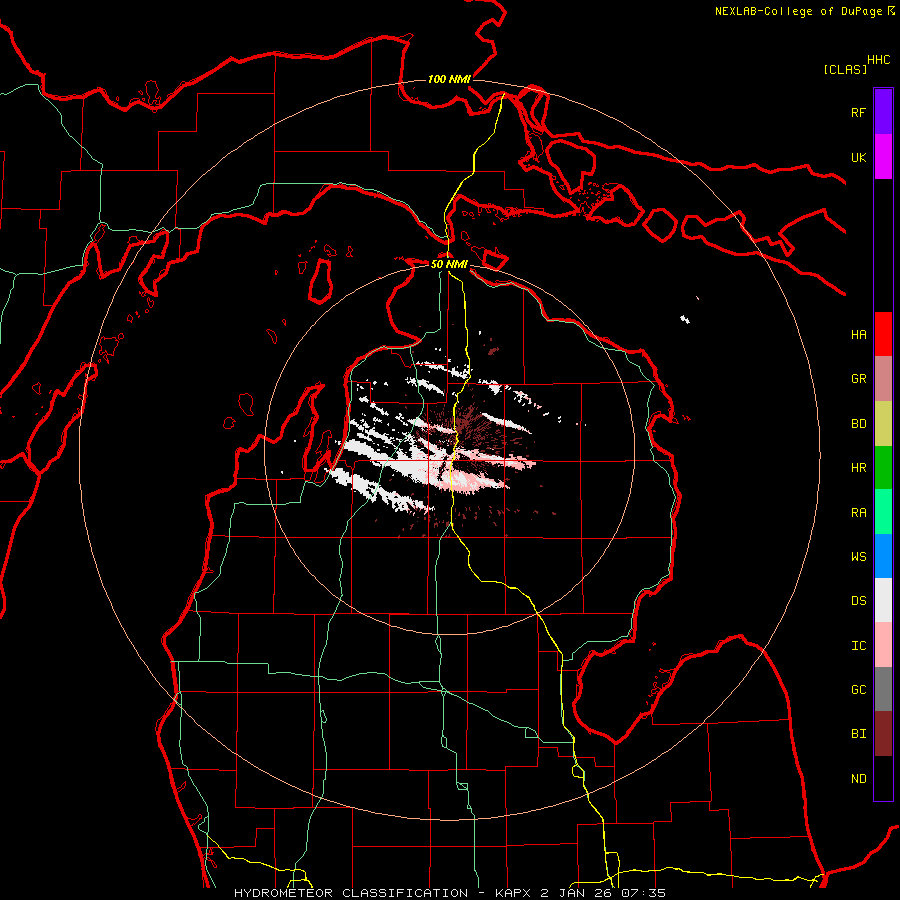
Task: Click the RF purple legend swatch
Action: pyautogui.click(x=883, y=112)
